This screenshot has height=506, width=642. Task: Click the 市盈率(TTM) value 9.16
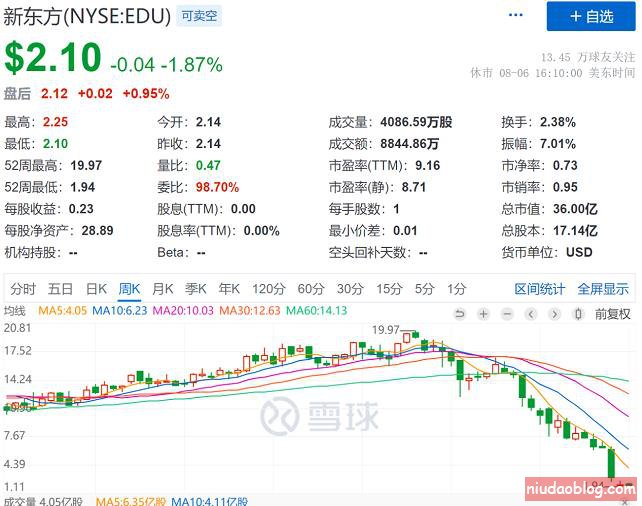click(427, 165)
